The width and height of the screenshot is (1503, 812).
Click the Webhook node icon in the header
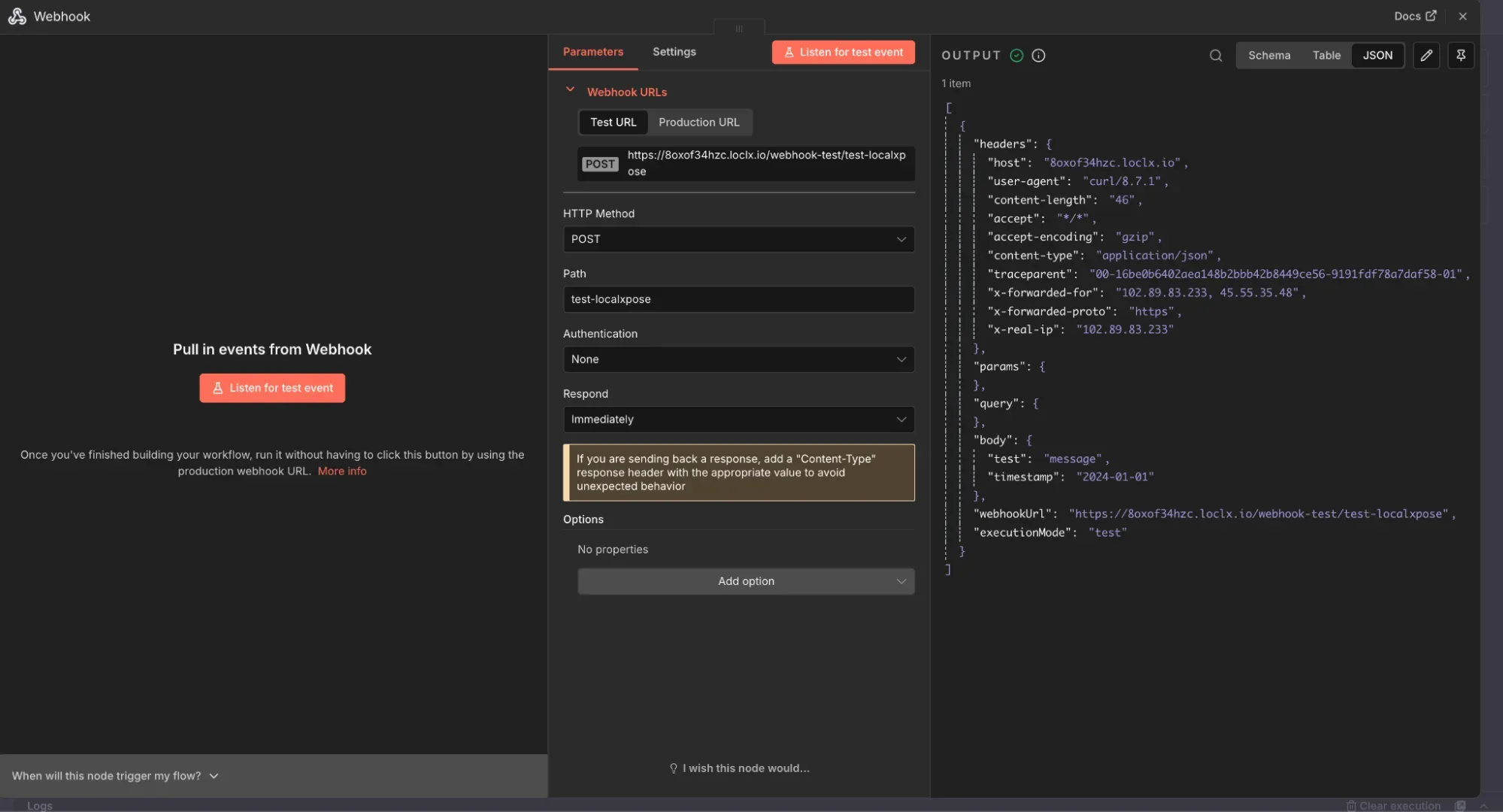[x=17, y=16]
